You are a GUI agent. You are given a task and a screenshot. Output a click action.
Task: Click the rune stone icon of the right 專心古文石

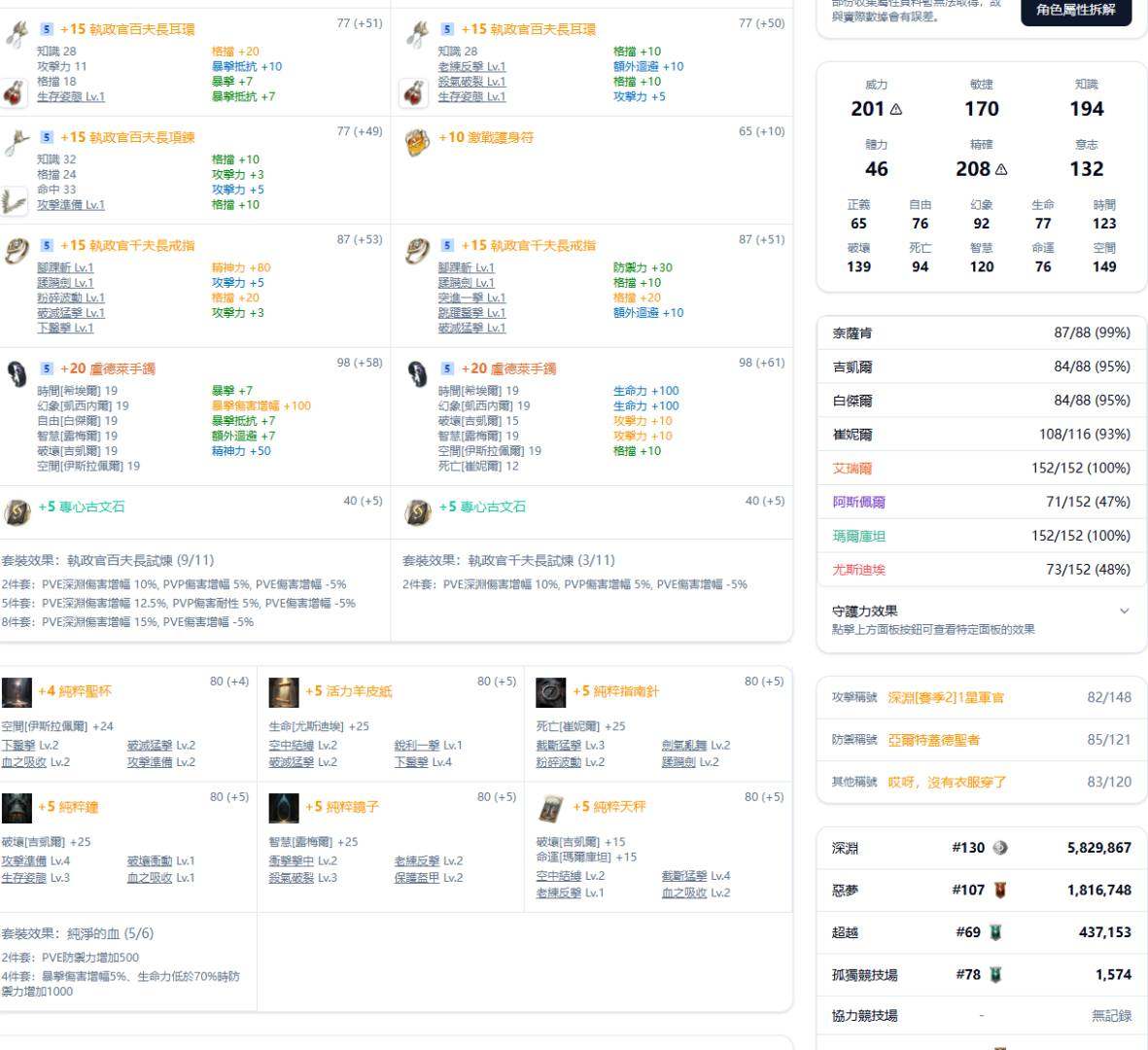tap(418, 511)
